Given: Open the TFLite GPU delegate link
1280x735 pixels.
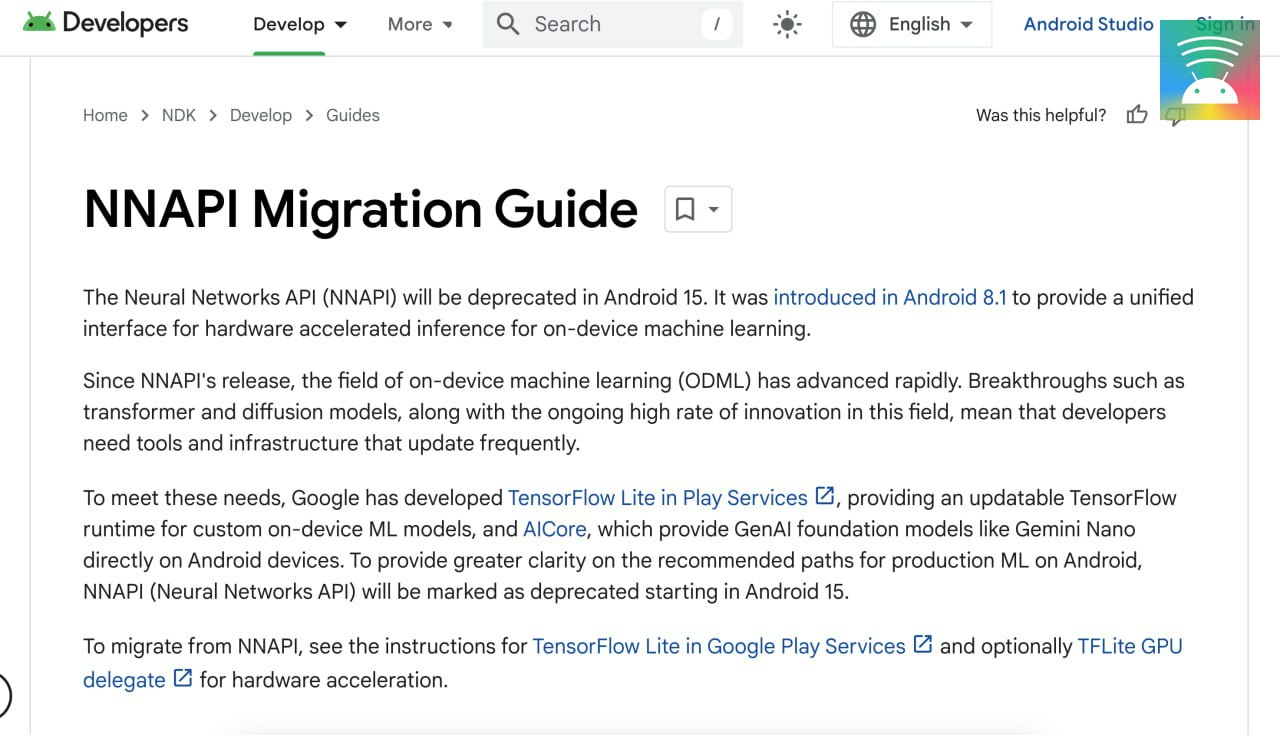Looking at the screenshot, I should click(1130, 646).
